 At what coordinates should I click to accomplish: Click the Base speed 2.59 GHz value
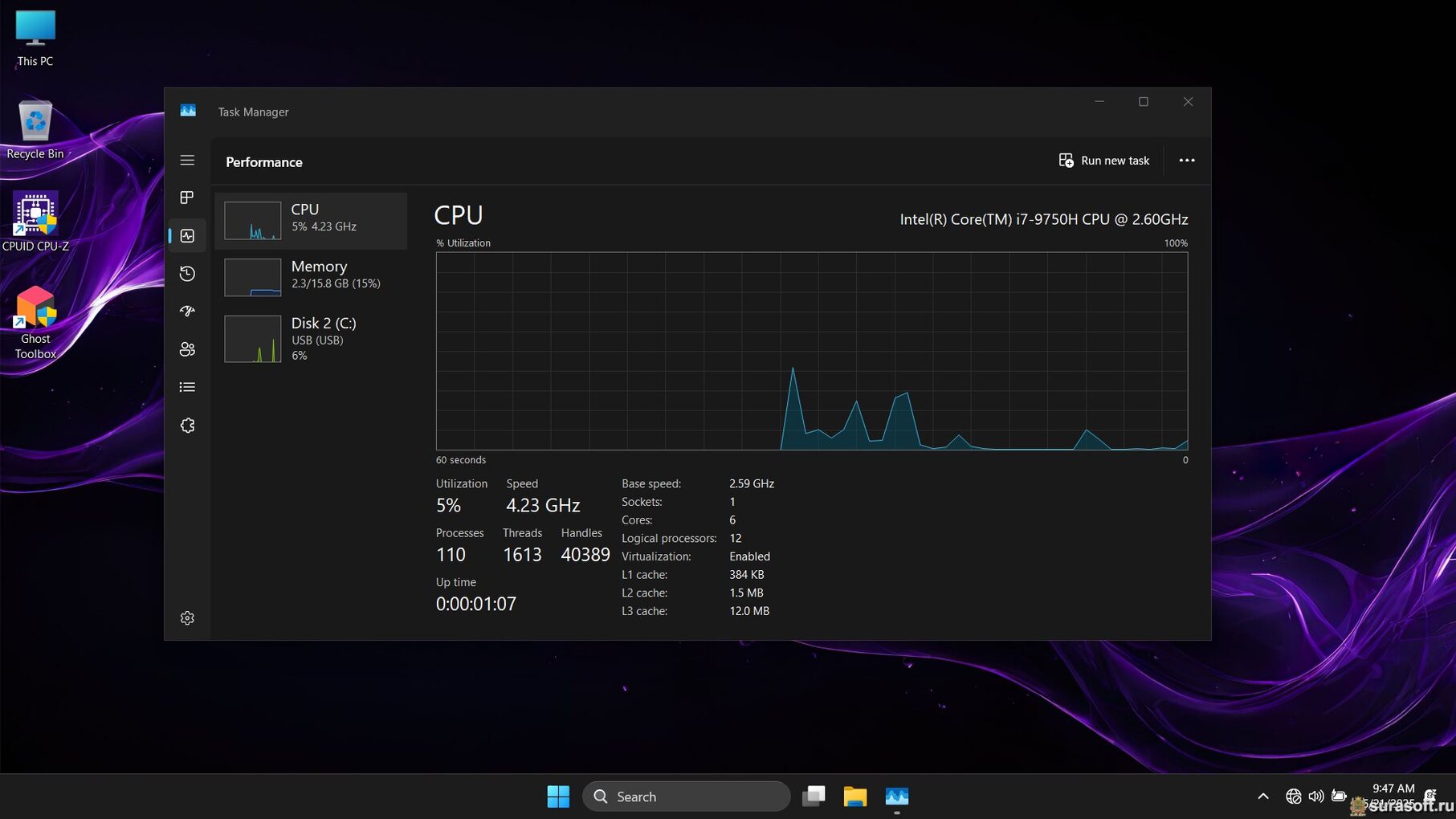752,483
